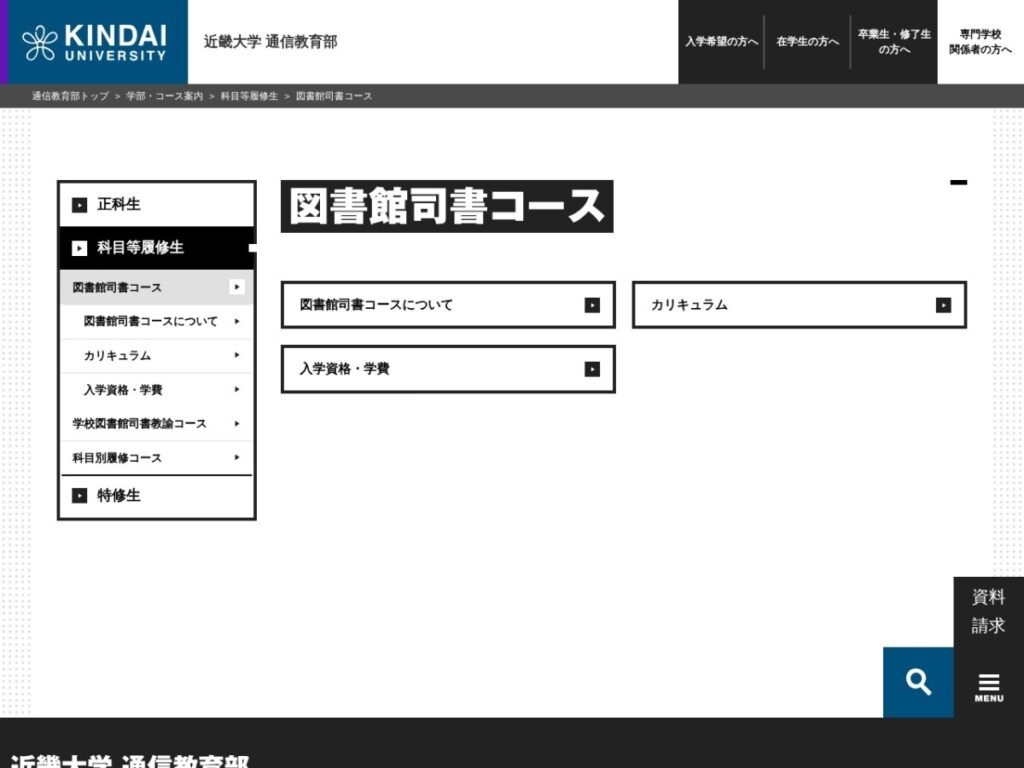Select sidebar 図書館司書コース item
This screenshot has width=1024, height=768.
pyautogui.click(x=157, y=287)
